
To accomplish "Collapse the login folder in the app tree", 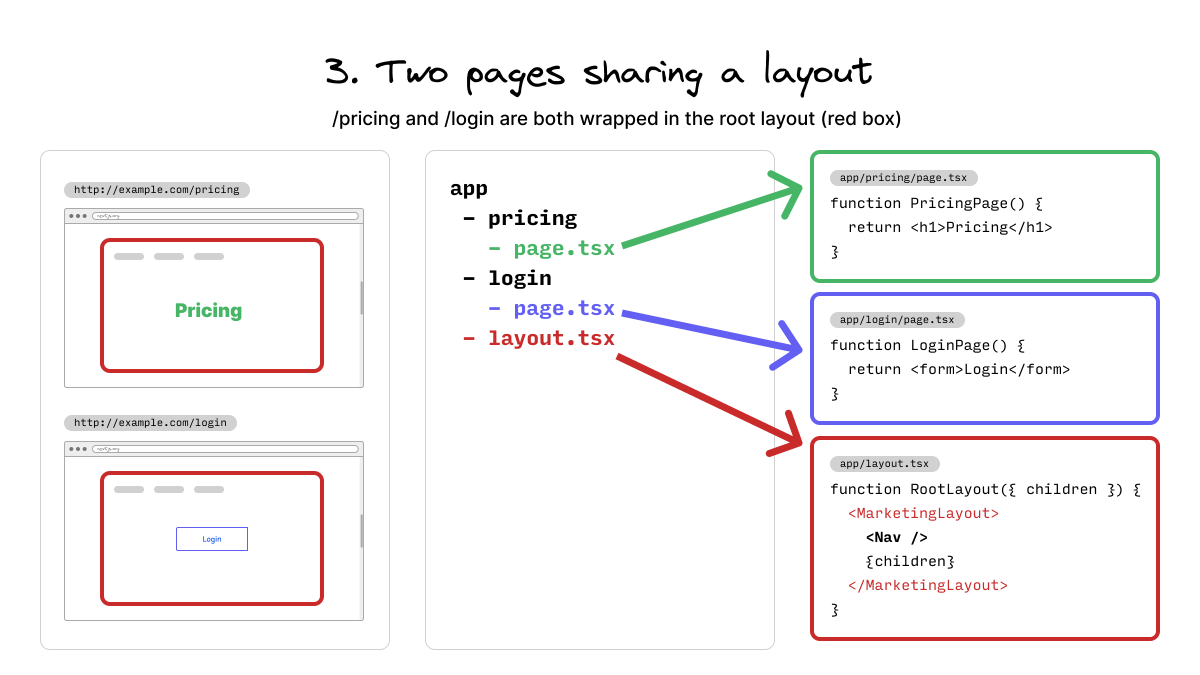I will [520, 278].
